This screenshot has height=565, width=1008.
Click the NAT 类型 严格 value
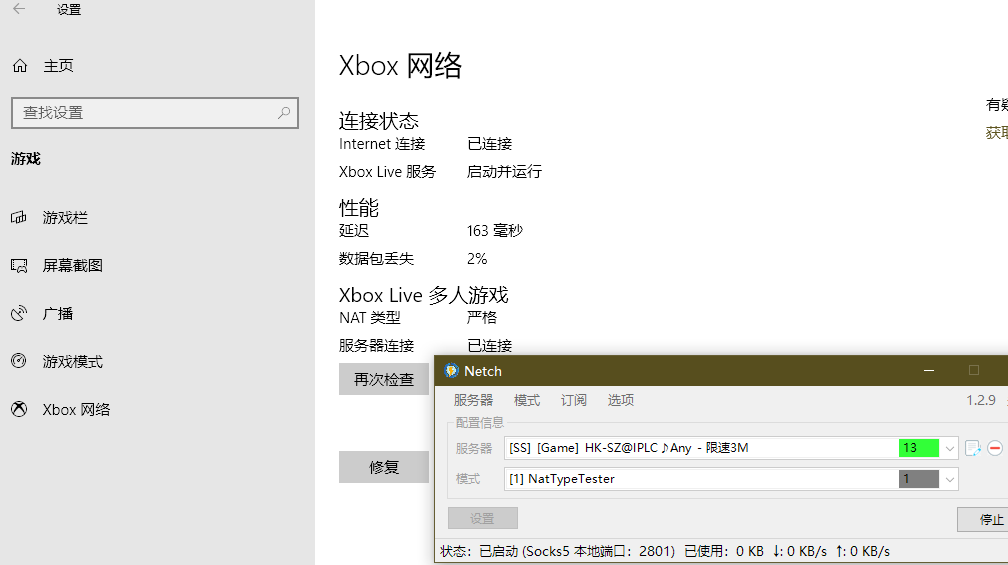pos(482,318)
